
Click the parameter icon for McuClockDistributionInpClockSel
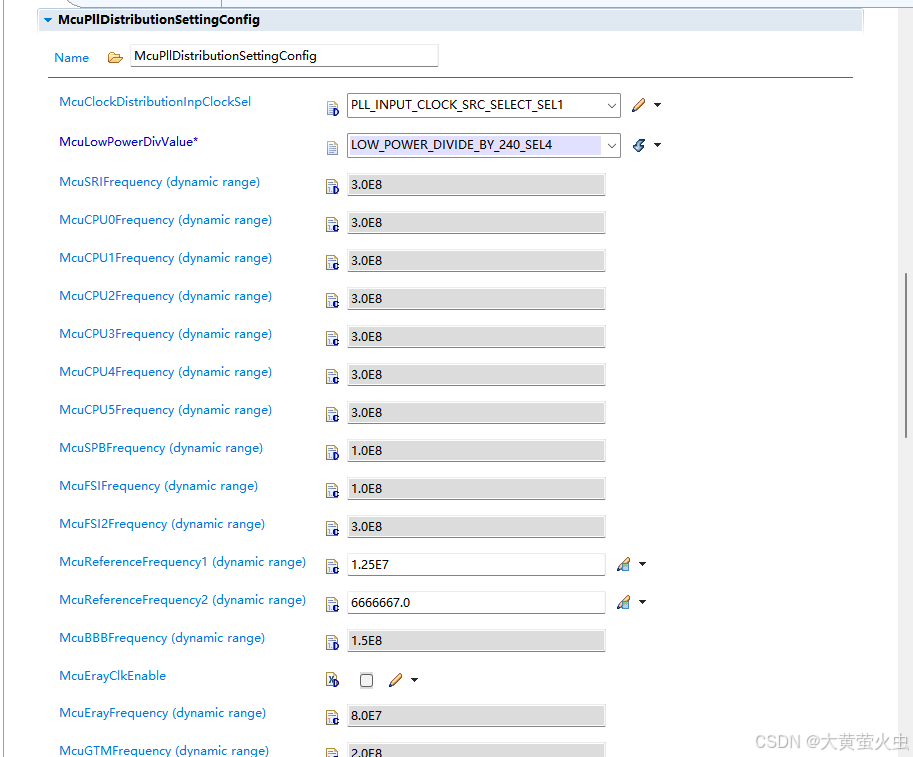pos(332,108)
